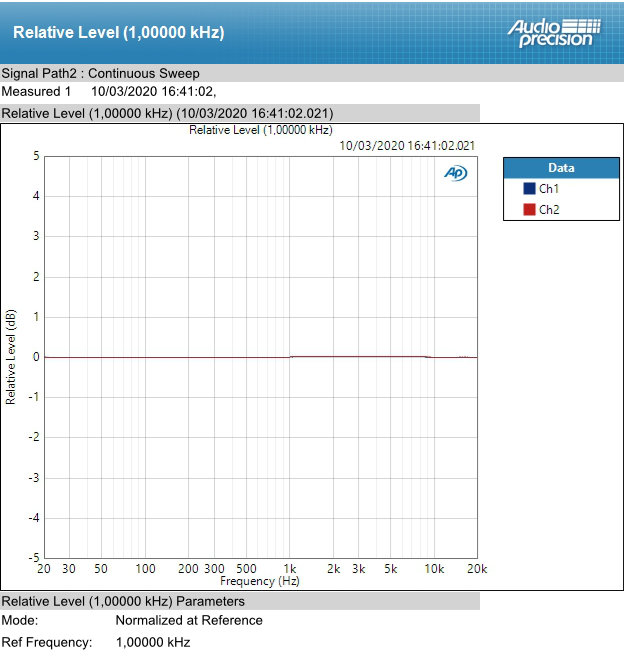The height and width of the screenshot is (660, 626).
Task: Click the '100' frequency axis tick label
Action: click(145, 569)
